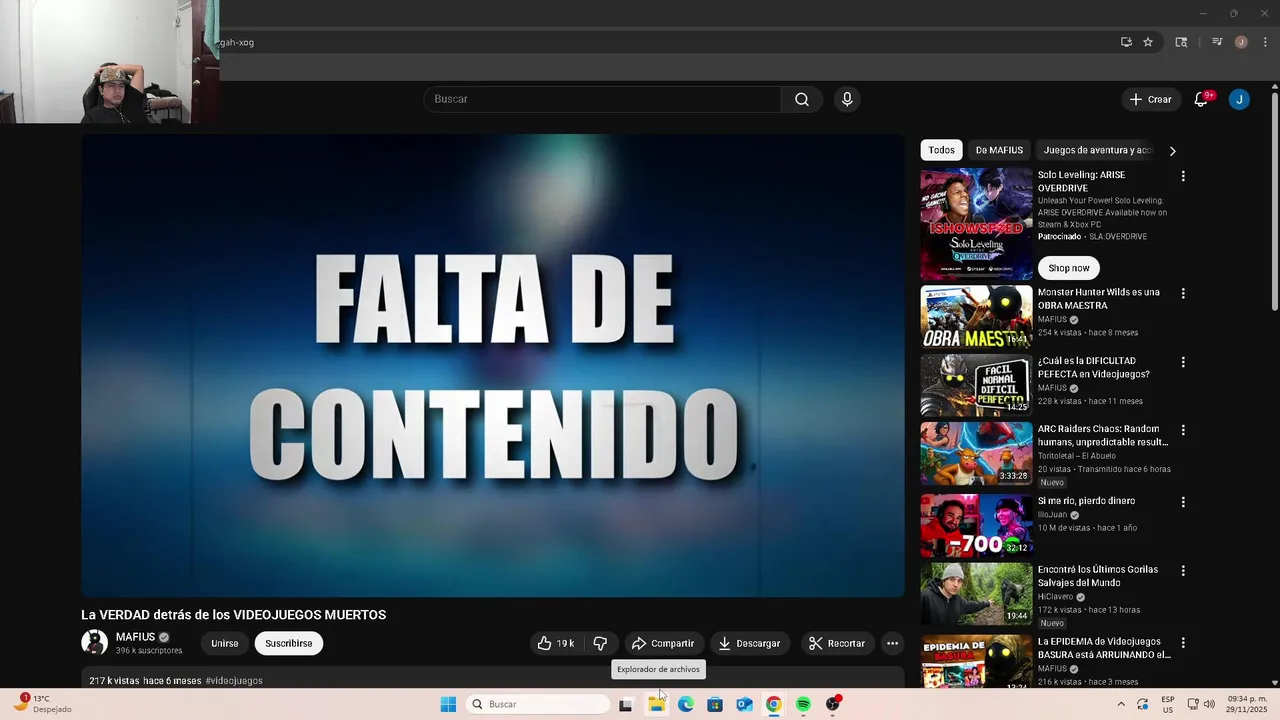Image resolution: width=1280 pixels, height=720 pixels.
Task: Open Chrome three-dot menu
Action: tap(1265, 42)
